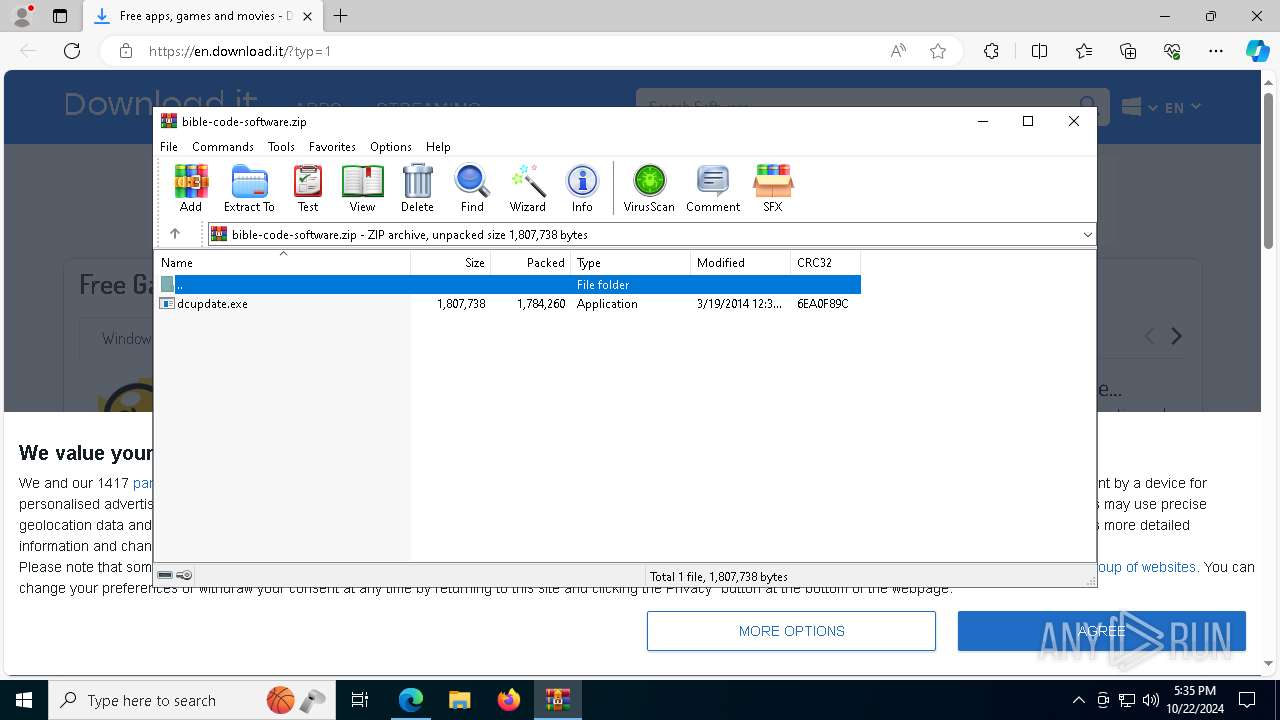The width and height of the screenshot is (1280, 720).
Task: Open the Help menu
Action: 438,147
